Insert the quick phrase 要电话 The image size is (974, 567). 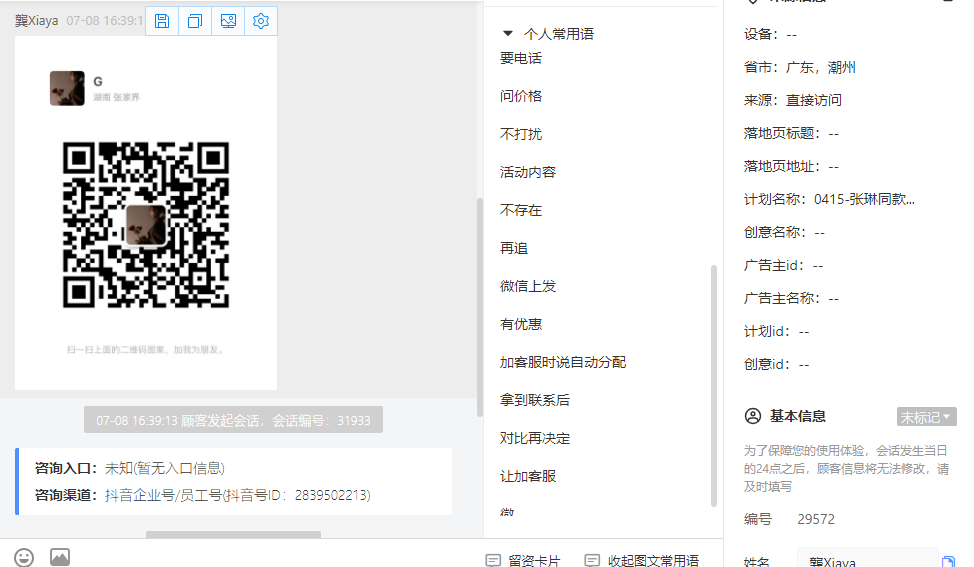point(521,58)
